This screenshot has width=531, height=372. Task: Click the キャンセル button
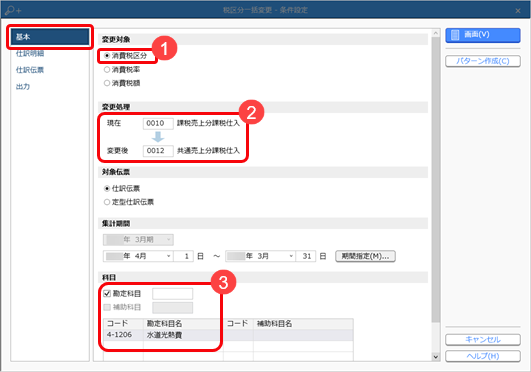pos(483,340)
